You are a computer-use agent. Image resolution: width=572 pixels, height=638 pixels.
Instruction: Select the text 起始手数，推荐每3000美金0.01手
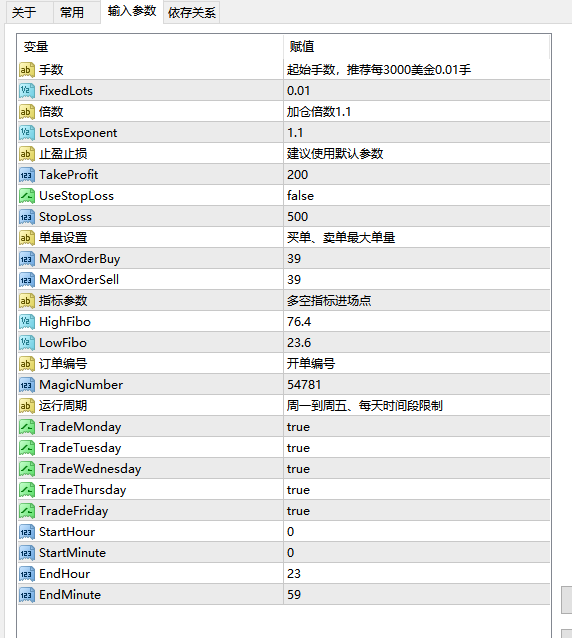click(379, 70)
